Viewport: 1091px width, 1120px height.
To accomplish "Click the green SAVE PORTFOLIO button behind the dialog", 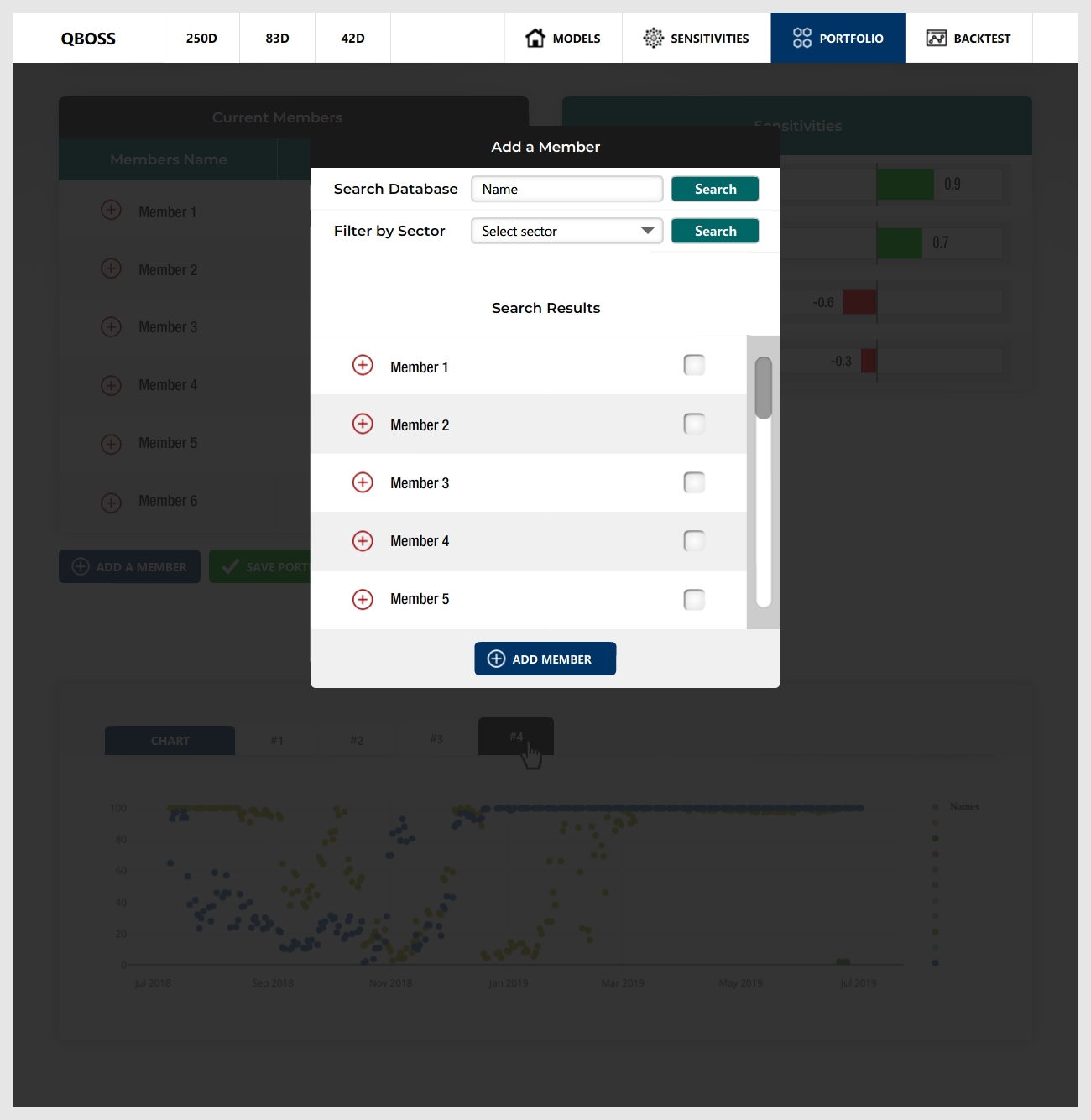I will pyautogui.click(x=260, y=566).
